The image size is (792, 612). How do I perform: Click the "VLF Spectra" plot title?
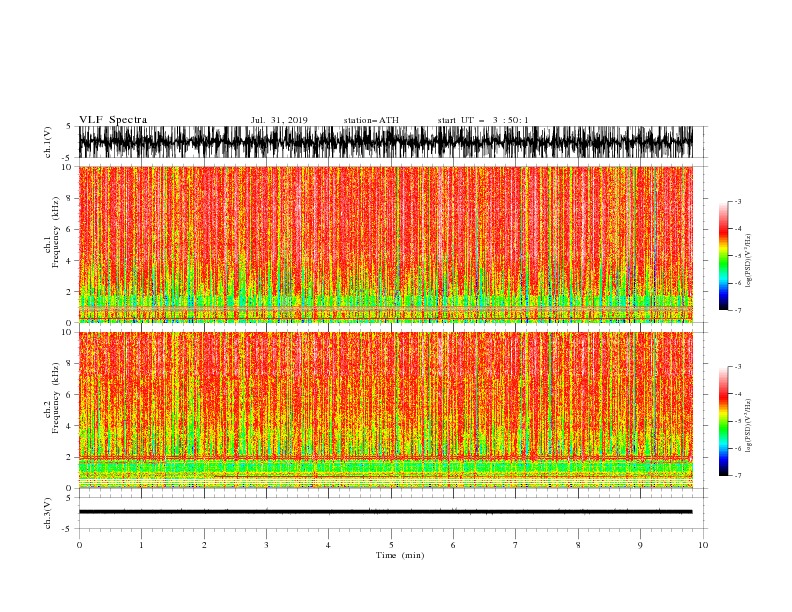[x=113, y=120]
